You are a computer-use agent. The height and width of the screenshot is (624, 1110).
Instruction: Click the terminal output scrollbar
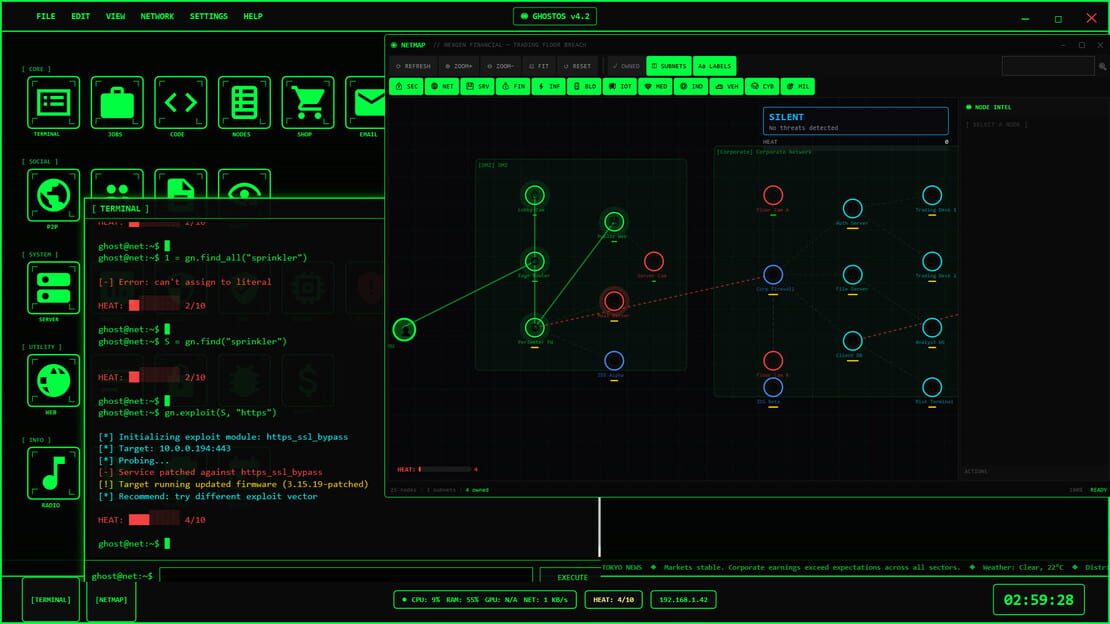pos(600,528)
